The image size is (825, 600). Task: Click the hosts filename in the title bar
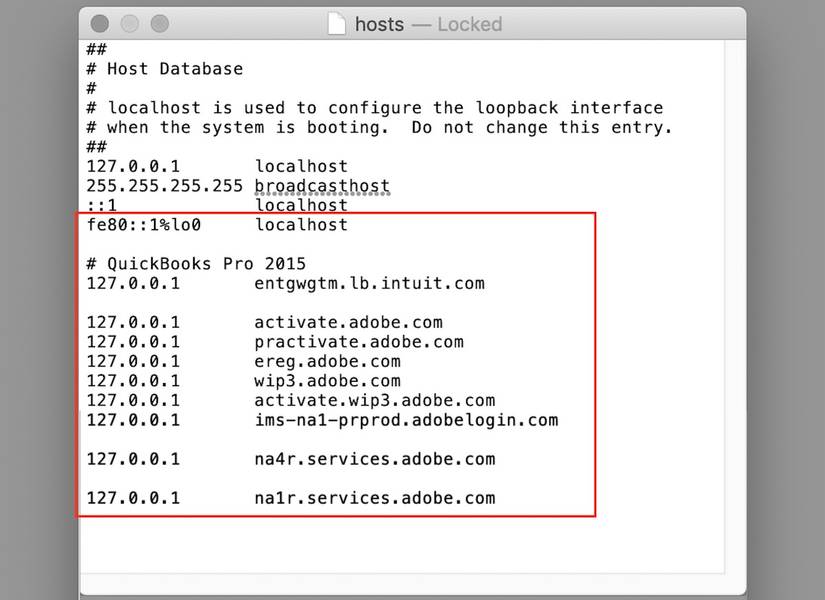(x=383, y=24)
